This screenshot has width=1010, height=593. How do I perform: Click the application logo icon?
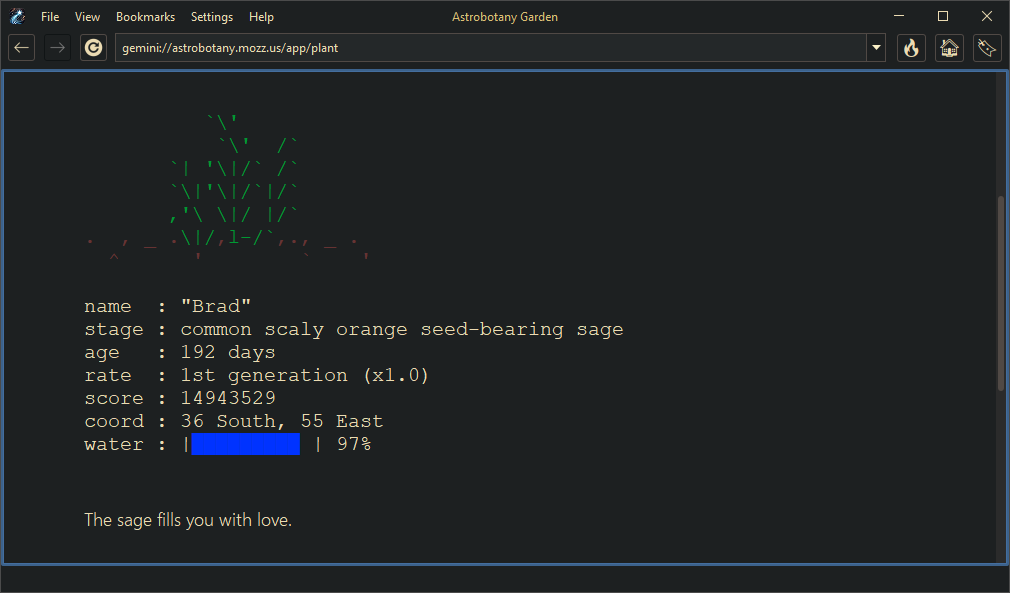pos(17,16)
